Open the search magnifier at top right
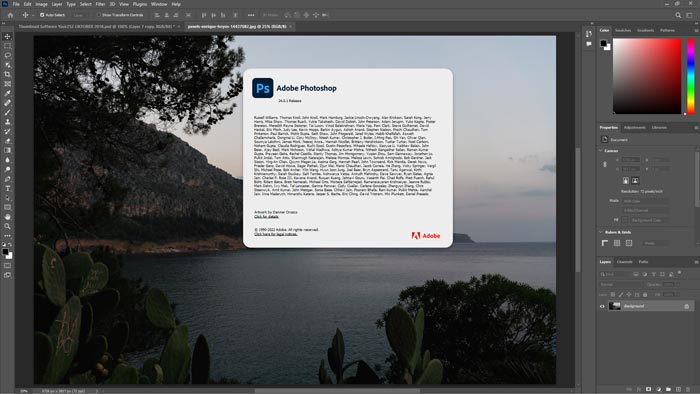The width and height of the screenshot is (700, 394). tap(678, 15)
